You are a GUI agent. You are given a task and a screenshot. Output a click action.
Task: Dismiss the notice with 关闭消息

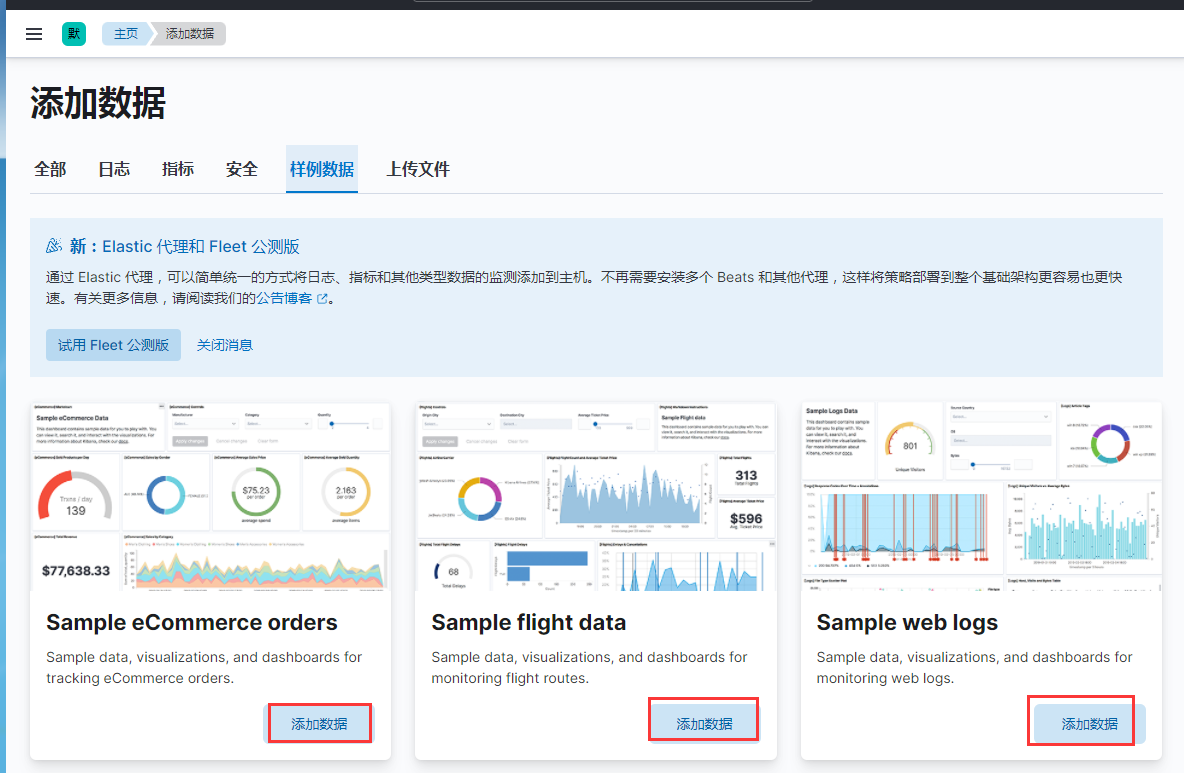click(x=224, y=345)
